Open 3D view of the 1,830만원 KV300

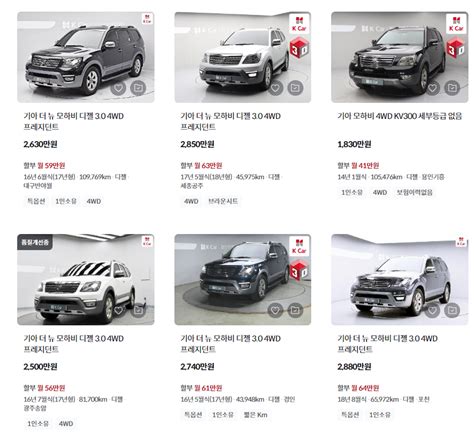[456, 48]
